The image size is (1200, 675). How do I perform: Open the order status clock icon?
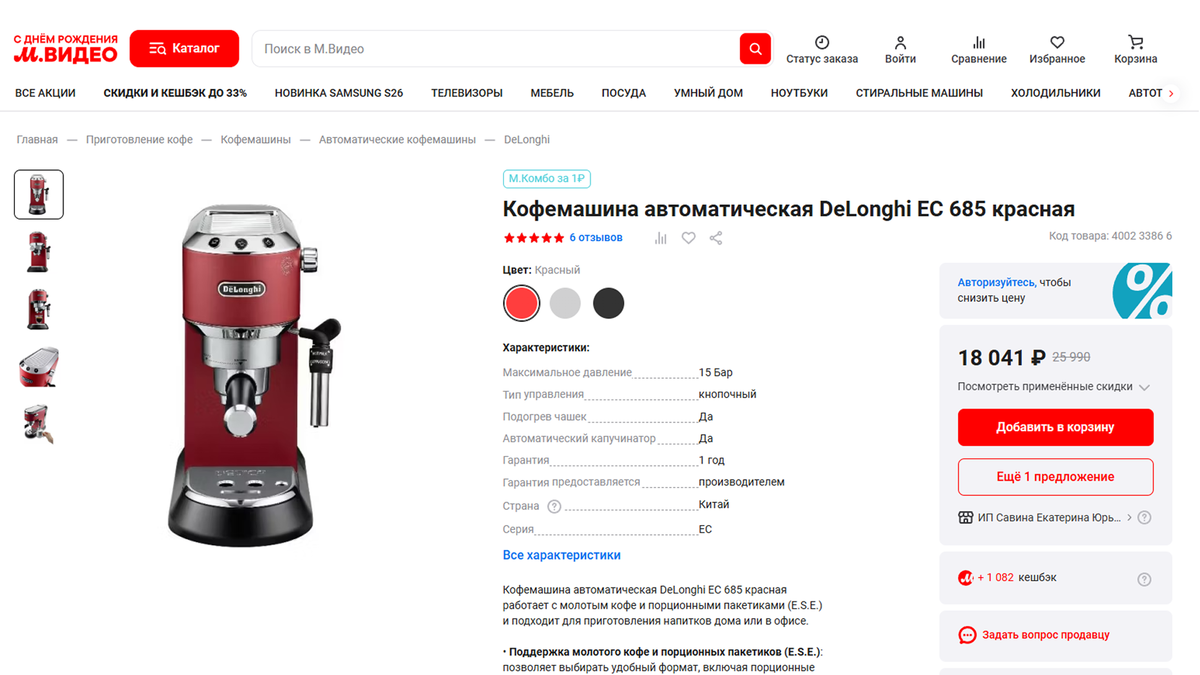[822, 42]
